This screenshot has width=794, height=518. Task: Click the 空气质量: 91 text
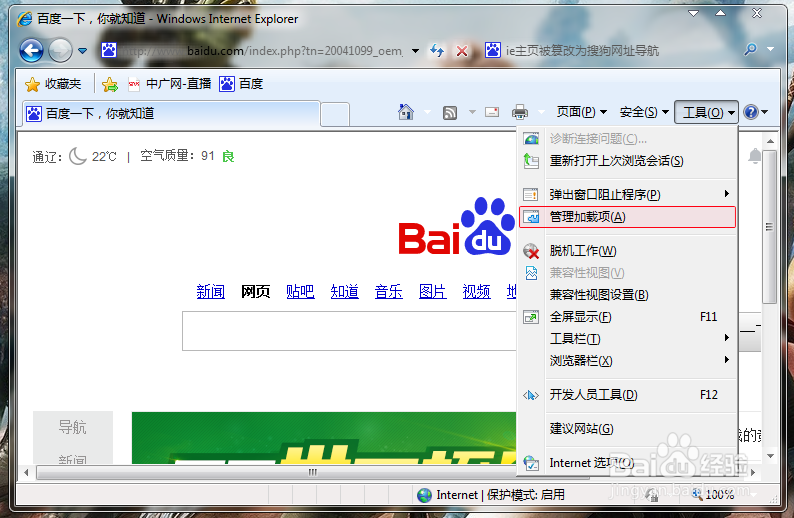(x=177, y=156)
